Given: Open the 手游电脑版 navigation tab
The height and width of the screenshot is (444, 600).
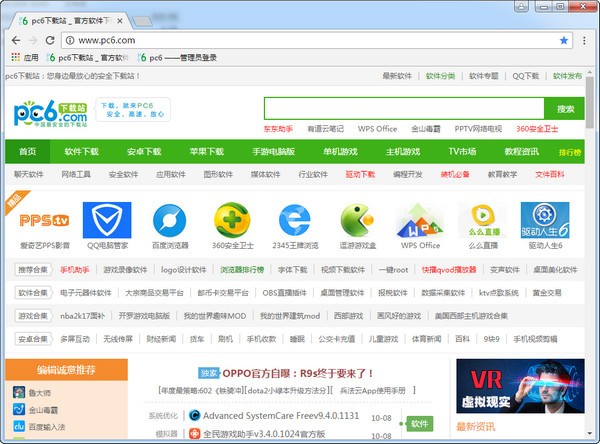Looking at the screenshot, I should (273, 152).
